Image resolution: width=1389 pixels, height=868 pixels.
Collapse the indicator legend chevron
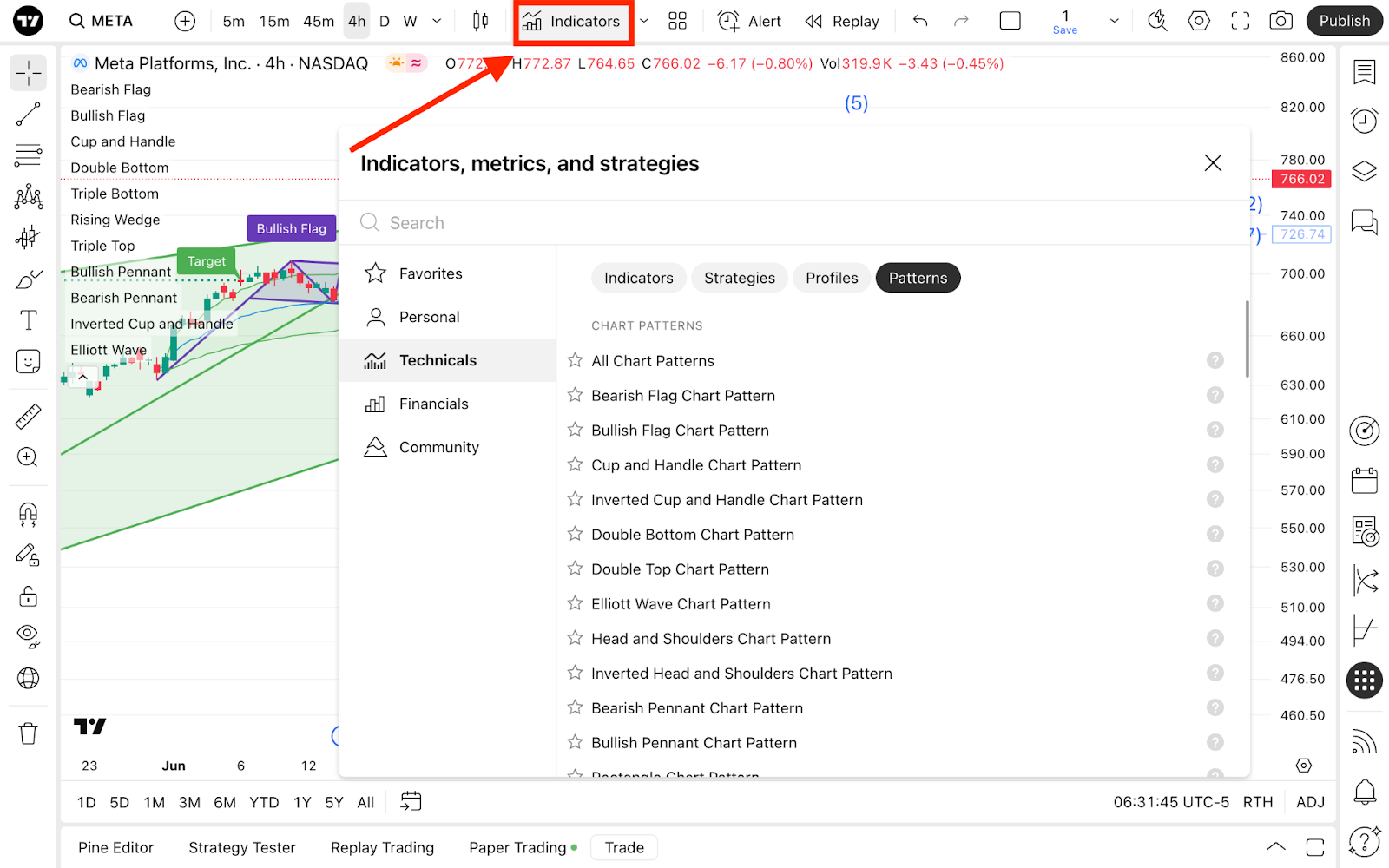click(82, 378)
